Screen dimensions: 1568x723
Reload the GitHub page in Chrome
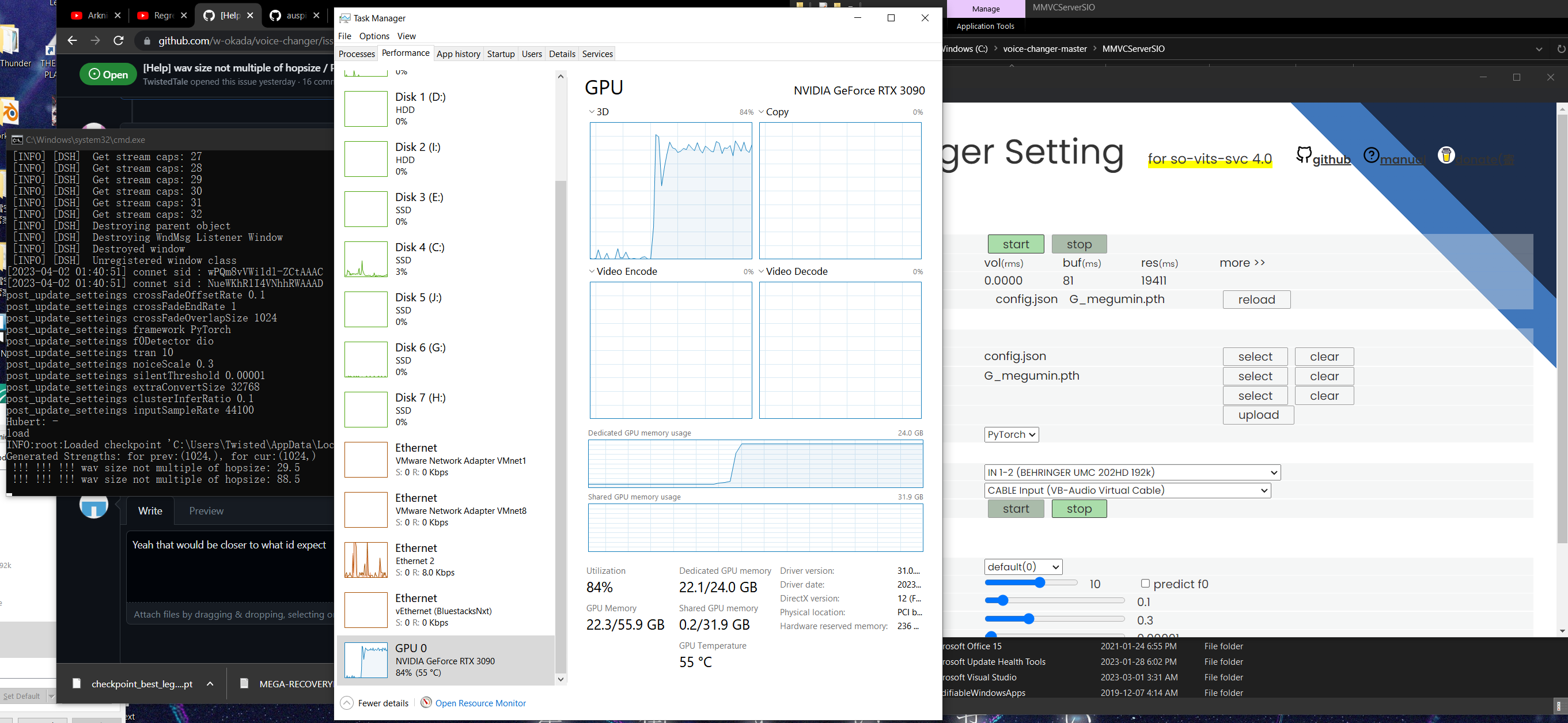119,41
